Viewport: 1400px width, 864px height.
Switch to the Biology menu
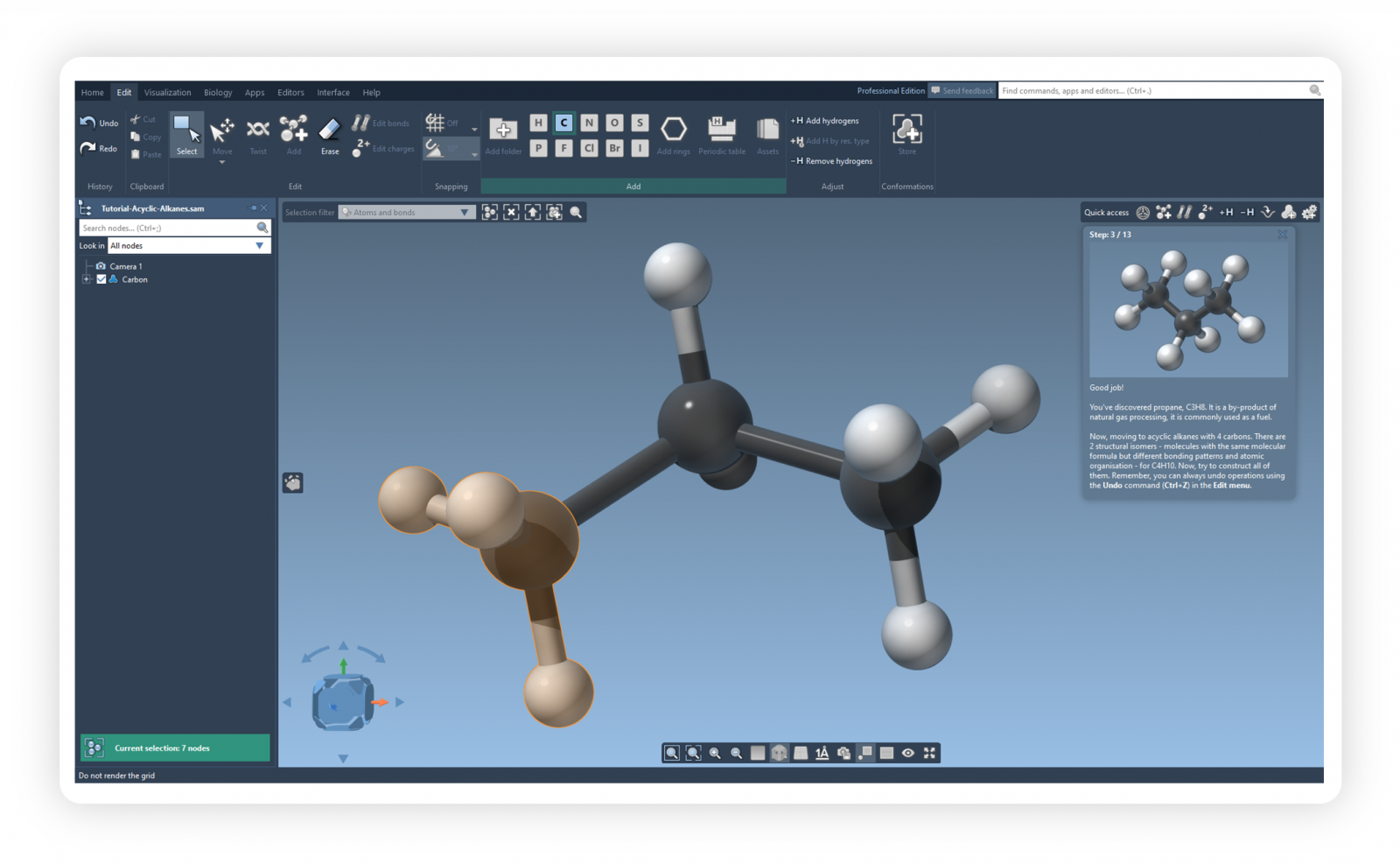click(218, 92)
